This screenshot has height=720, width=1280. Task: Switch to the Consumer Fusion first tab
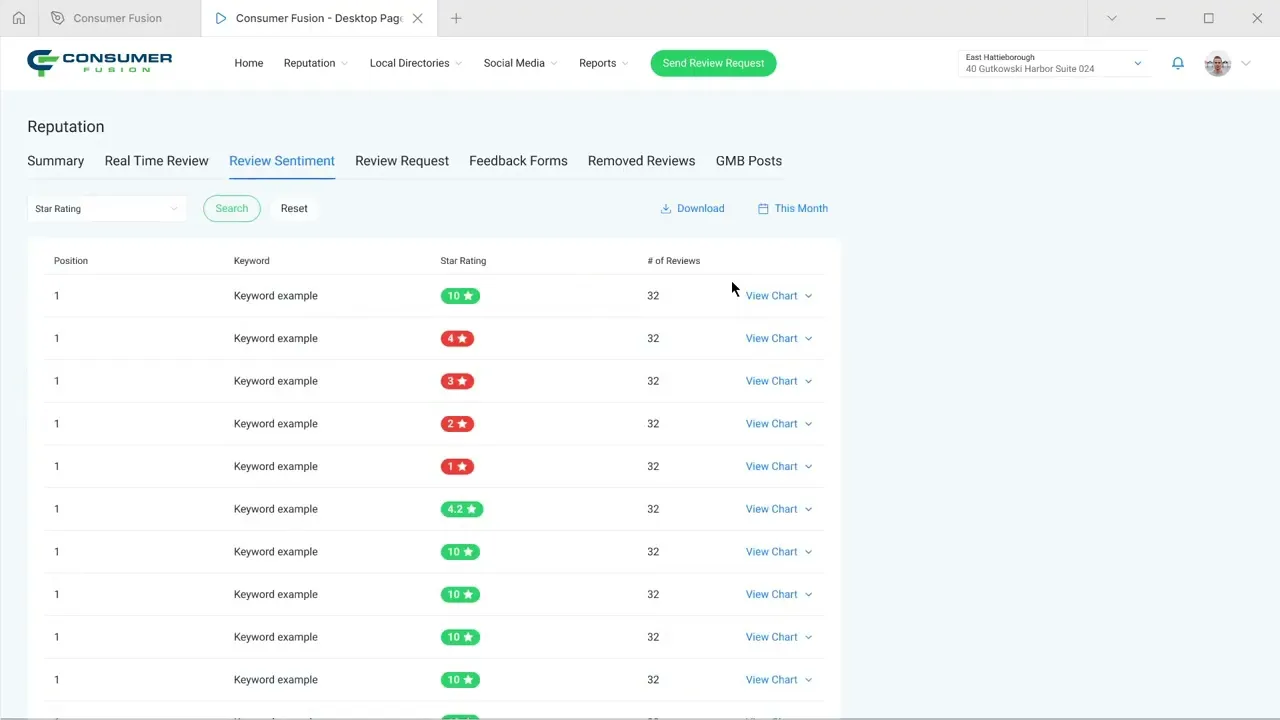coord(118,18)
